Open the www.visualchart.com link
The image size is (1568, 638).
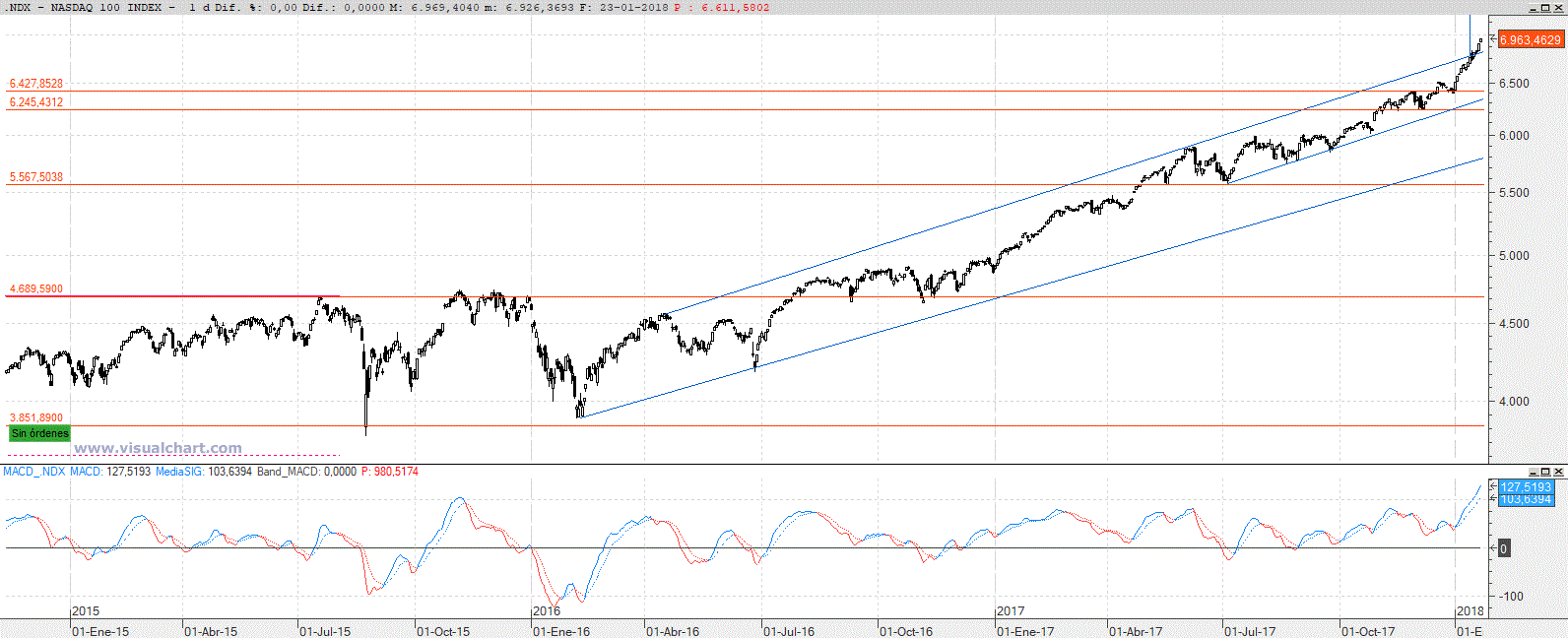coord(158,448)
